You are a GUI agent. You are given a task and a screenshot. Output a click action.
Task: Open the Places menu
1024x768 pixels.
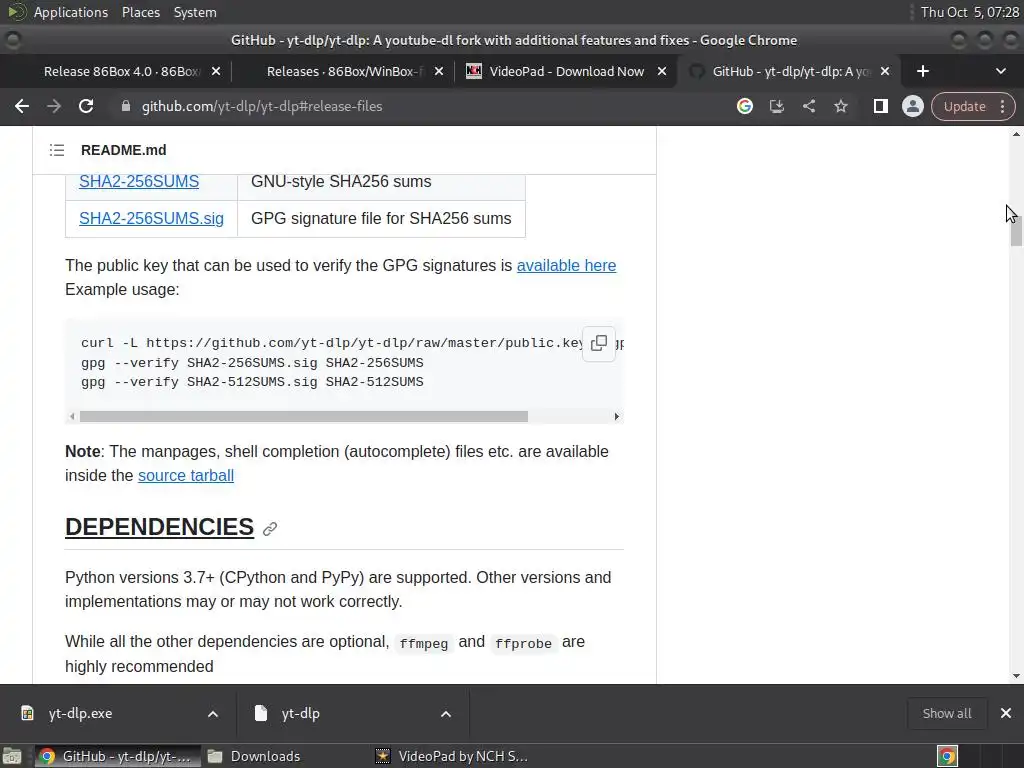pos(140,12)
